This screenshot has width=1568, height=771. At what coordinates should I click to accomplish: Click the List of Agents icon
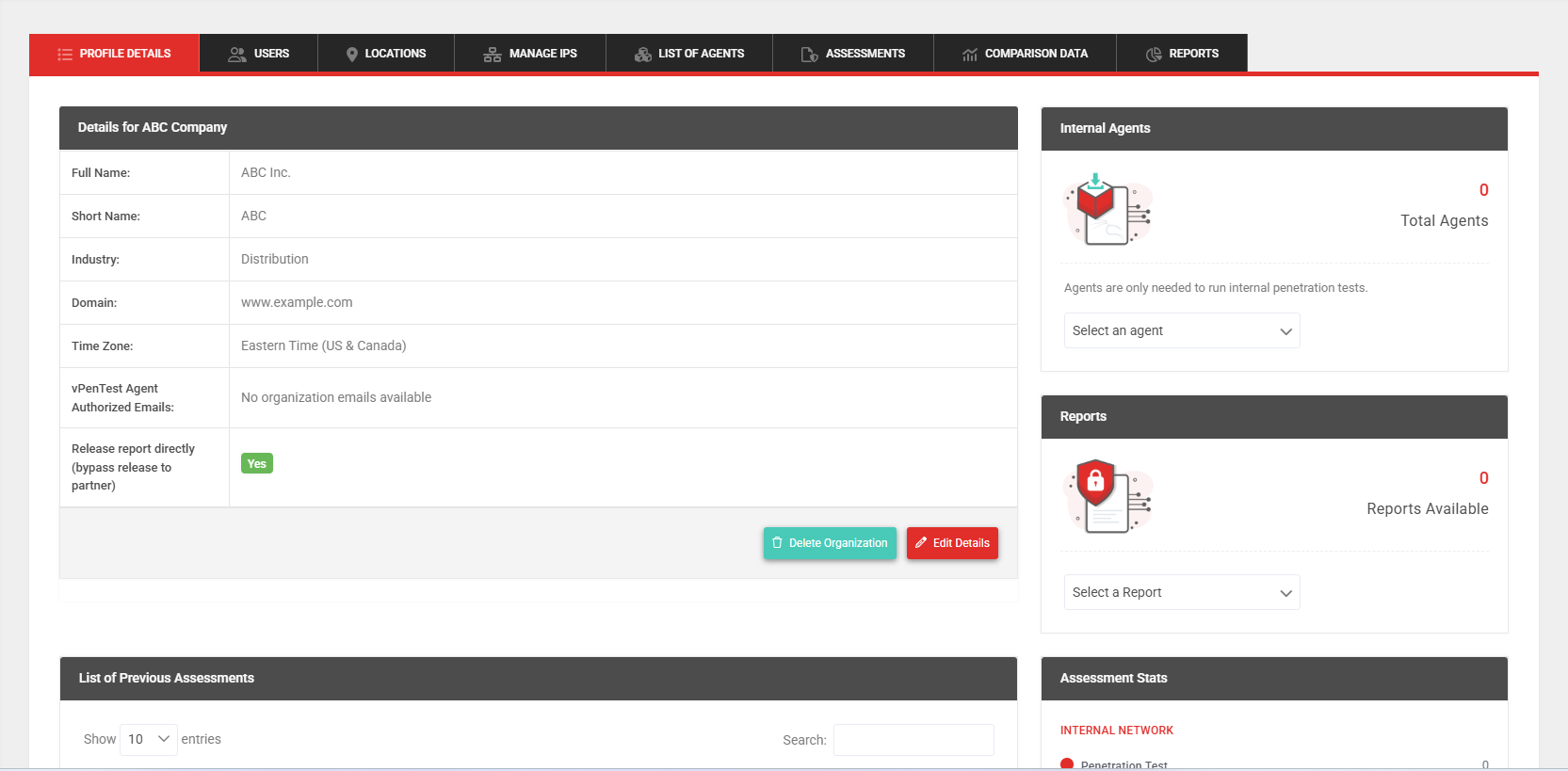pos(643,55)
